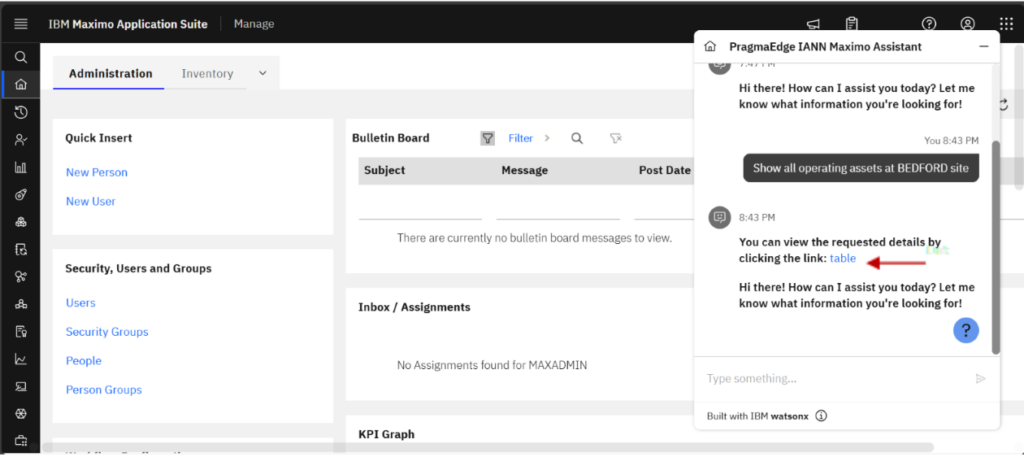Open the People link
The height and width of the screenshot is (457, 1024).
[84, 360]
